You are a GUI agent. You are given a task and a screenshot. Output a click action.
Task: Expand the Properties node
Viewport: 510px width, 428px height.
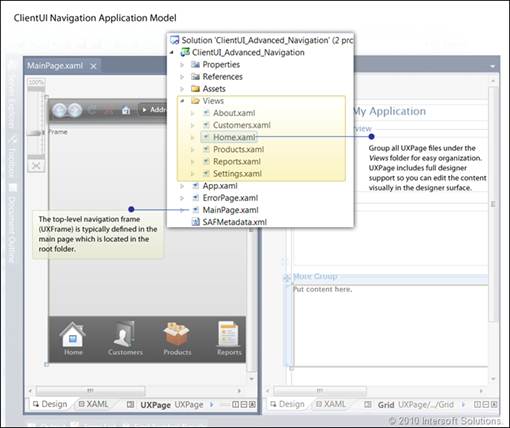(x=182, y=65)
